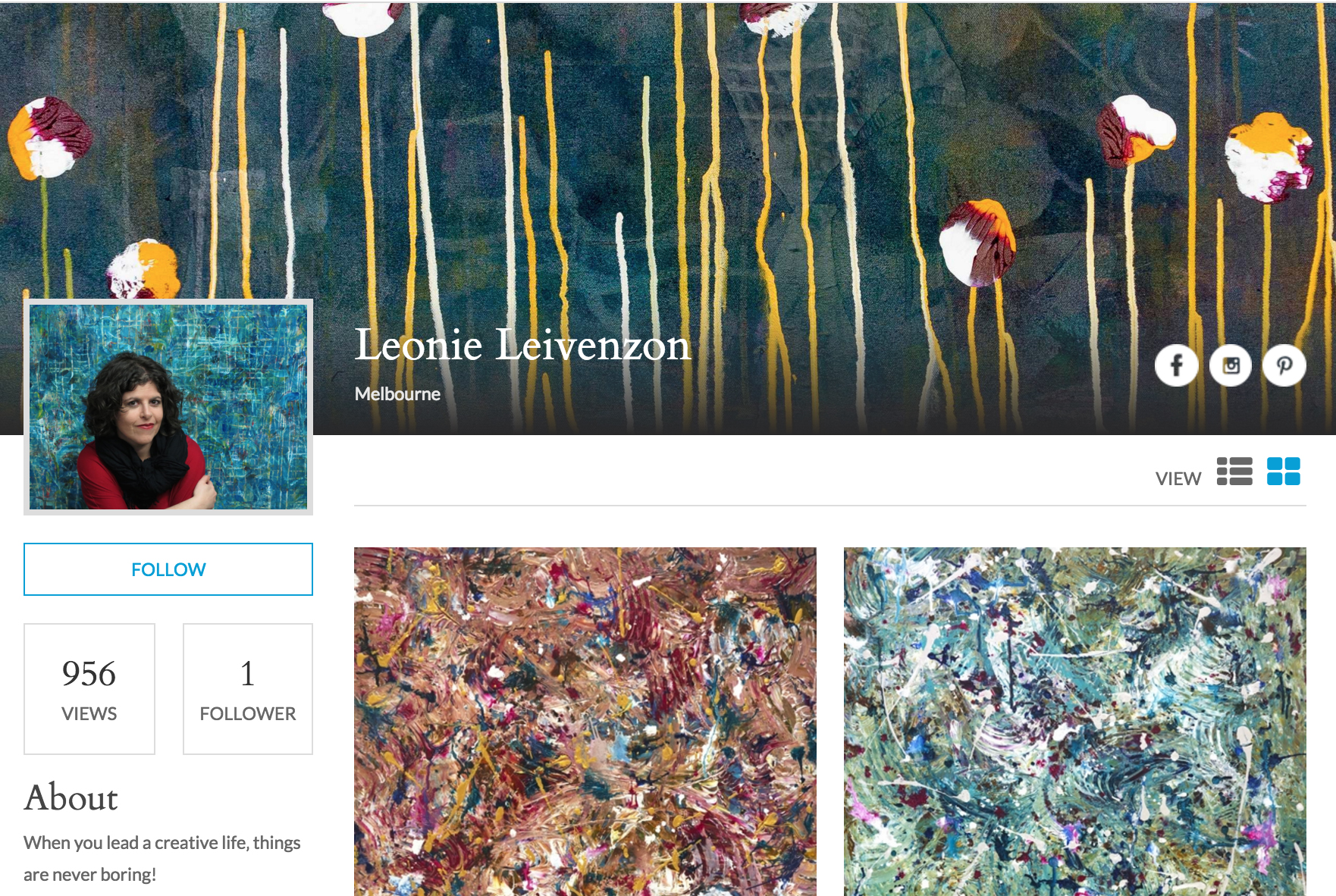Open the artist's Facebook page icon

pos(1176,365)
